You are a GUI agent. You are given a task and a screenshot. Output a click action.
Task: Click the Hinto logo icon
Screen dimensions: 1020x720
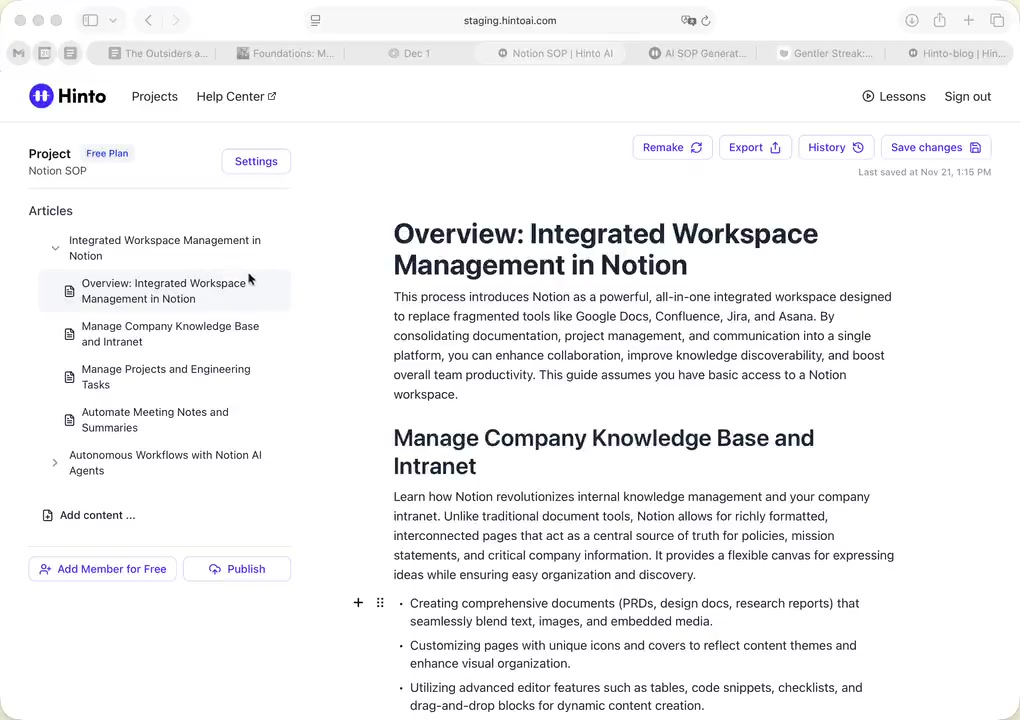(41, 96)
